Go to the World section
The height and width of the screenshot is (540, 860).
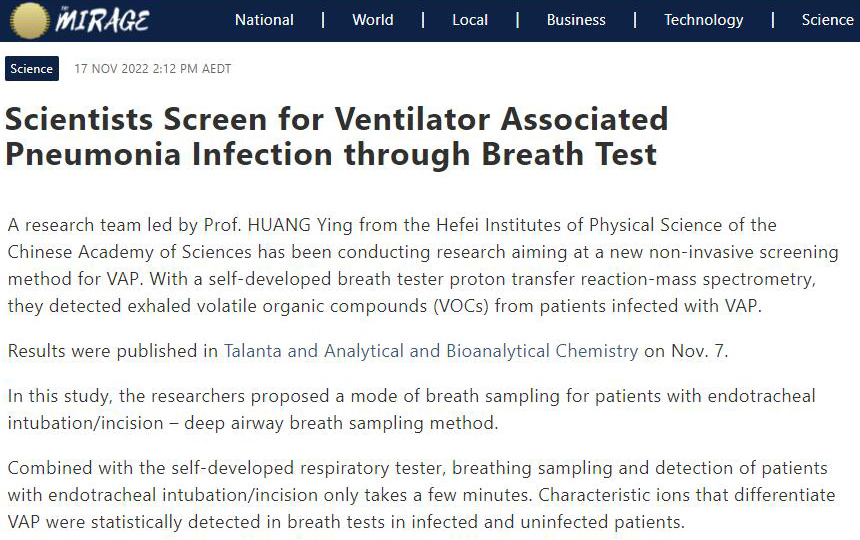coord(372,20)
